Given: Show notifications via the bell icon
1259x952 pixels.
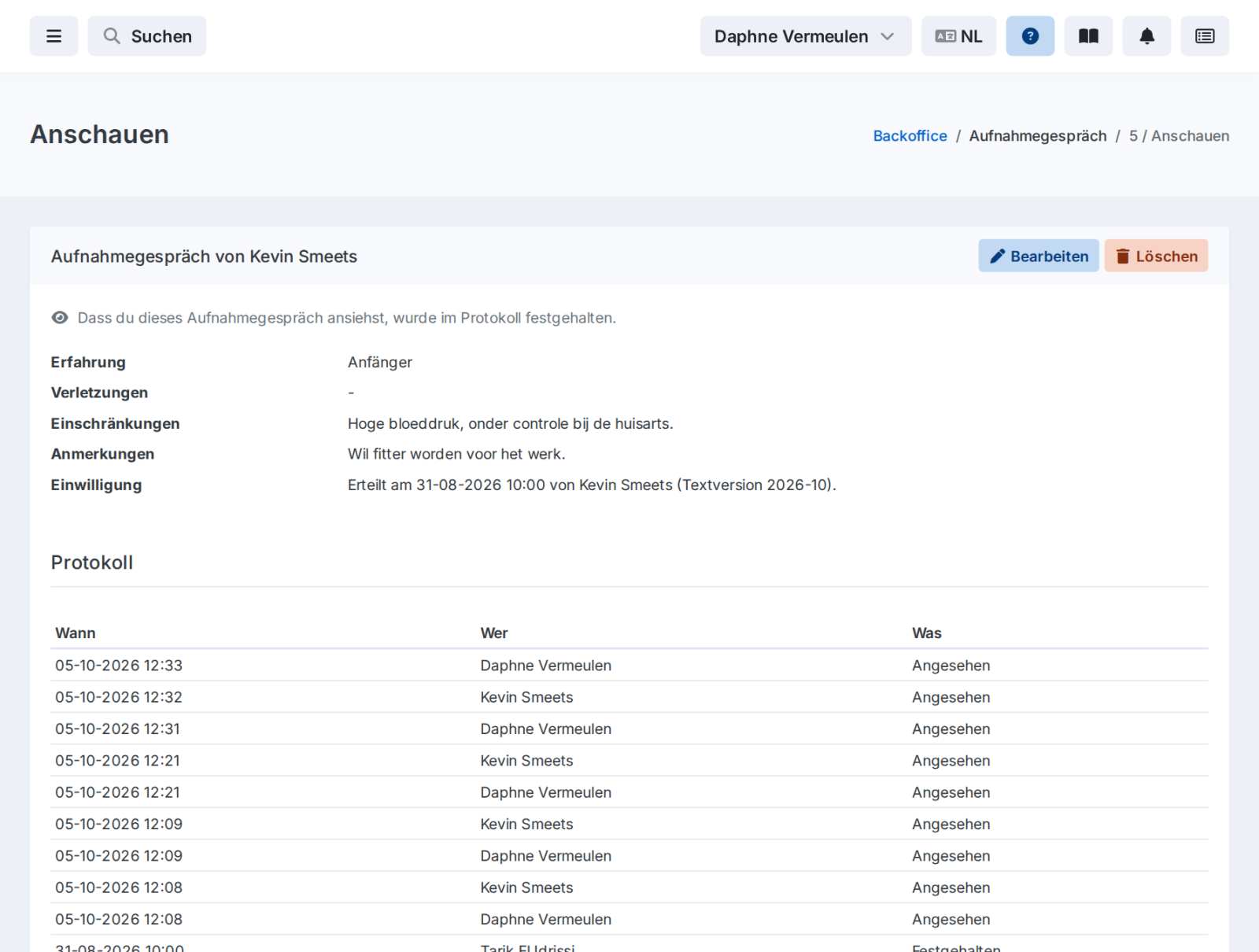Looking at the screenshot, I should pos(1146,36).
